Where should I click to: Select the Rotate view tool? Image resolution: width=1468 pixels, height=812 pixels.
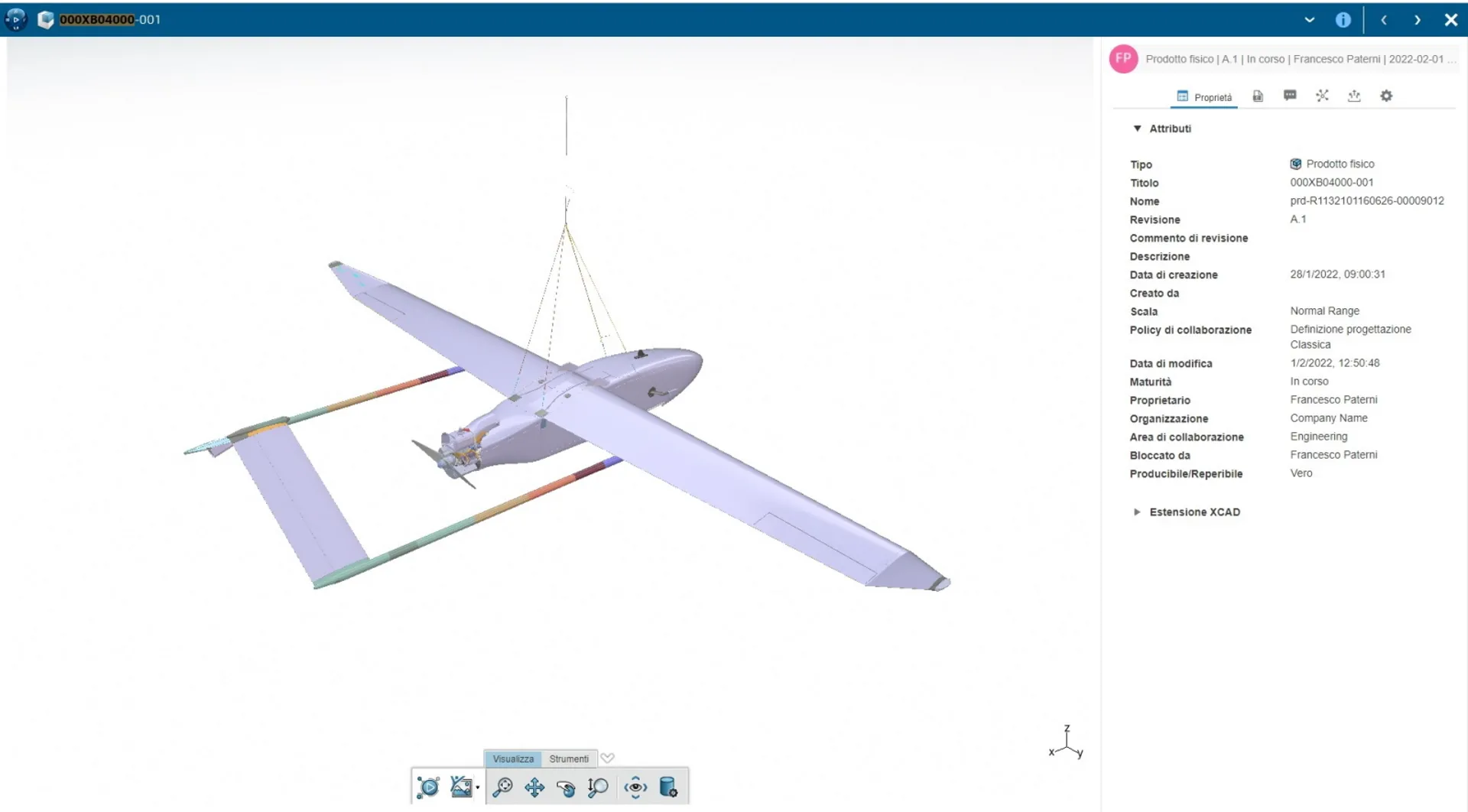(x=566, y=788)
